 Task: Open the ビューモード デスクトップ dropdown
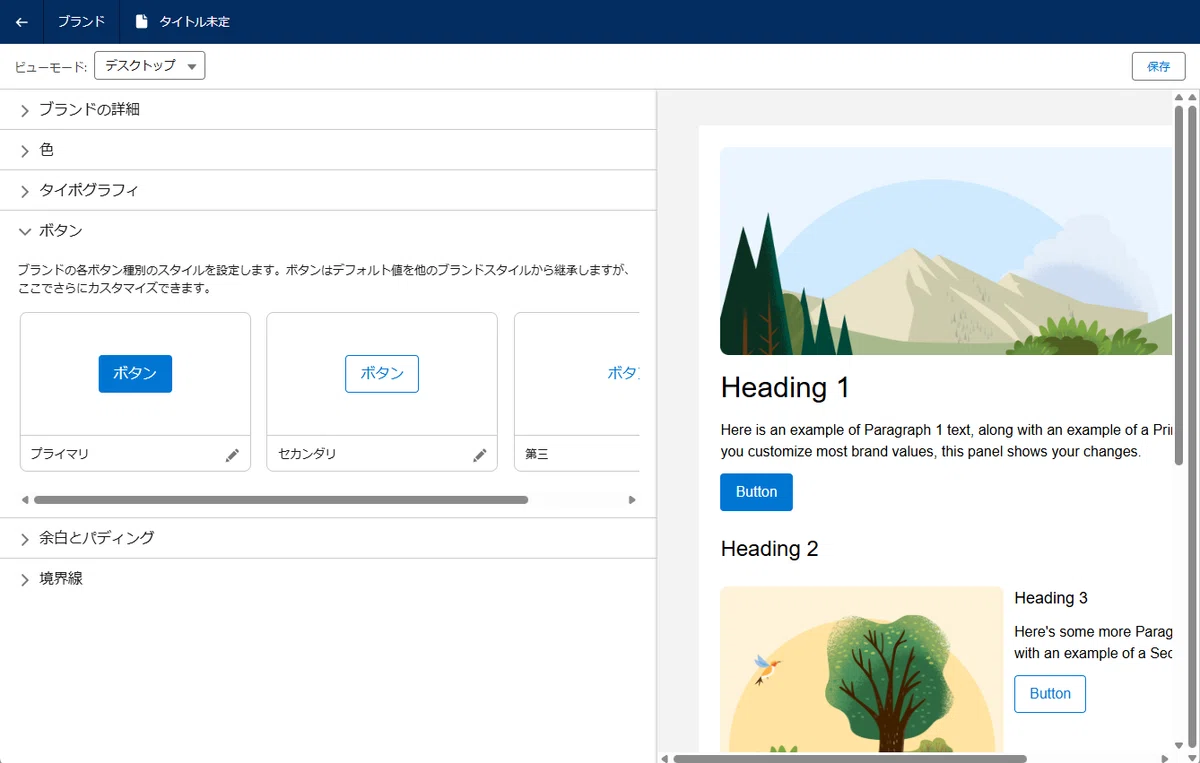pos(149,66)
